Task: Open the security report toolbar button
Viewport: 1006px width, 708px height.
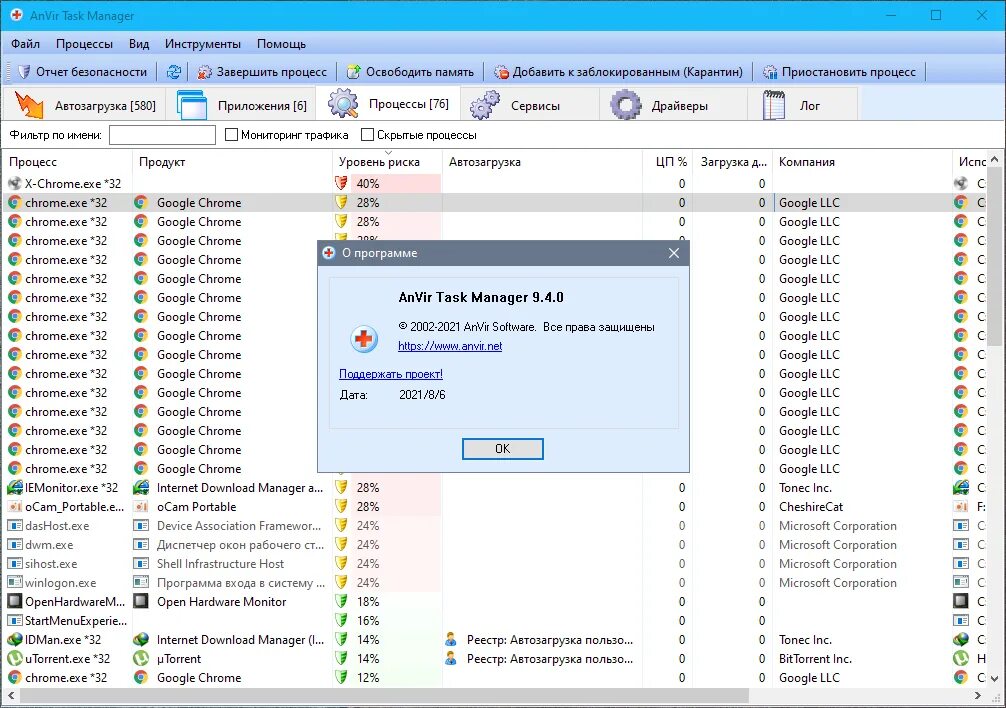Action: pyautogui.click(x=82, y=72)
